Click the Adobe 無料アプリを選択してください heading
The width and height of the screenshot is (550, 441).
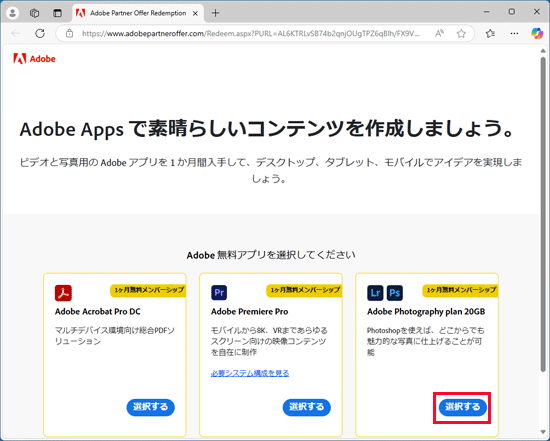pyautogui.click(x=271, y=255)
